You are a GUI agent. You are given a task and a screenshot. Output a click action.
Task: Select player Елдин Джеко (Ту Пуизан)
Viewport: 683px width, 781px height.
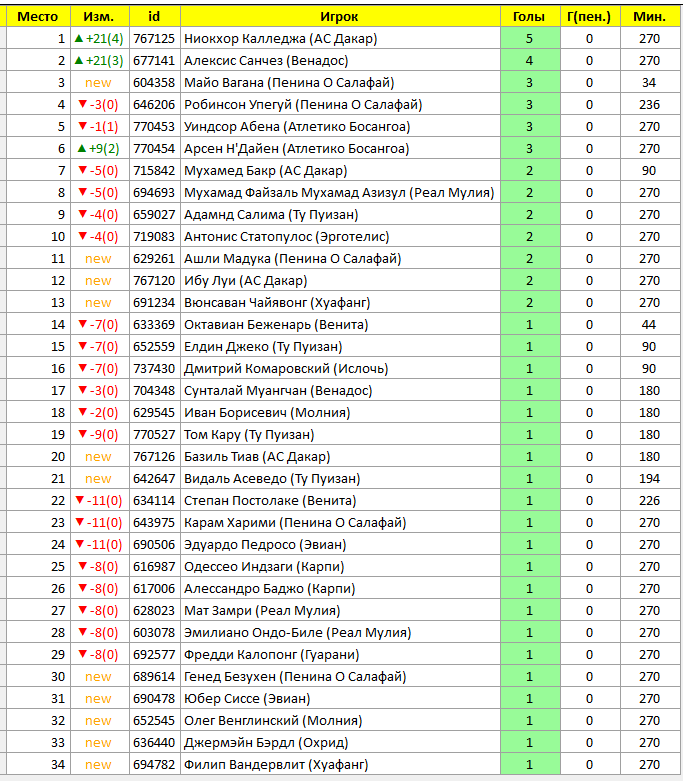coord(263,346)
